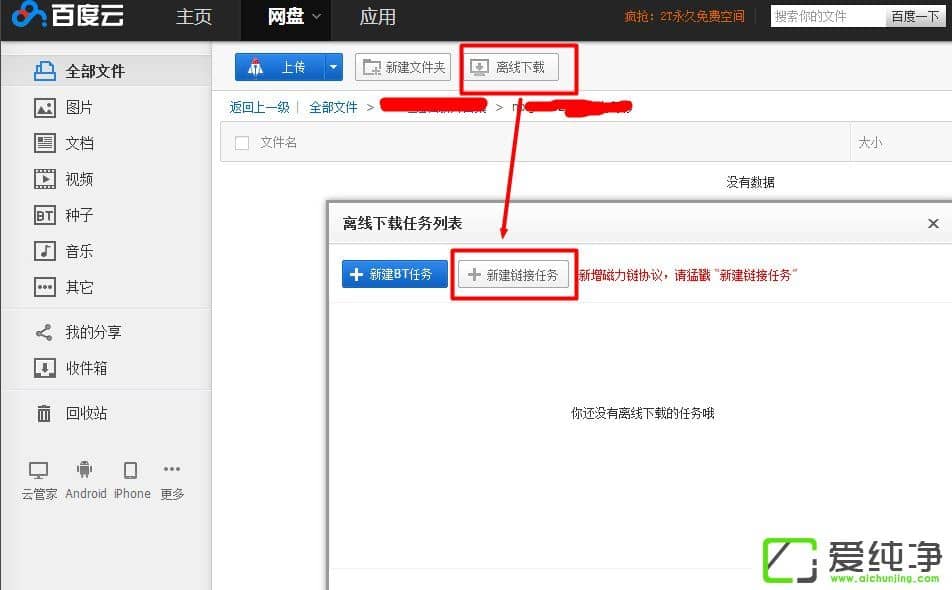The image size is (952, 590).
Task: Click the Android client icon
Action: coord(85,470)
